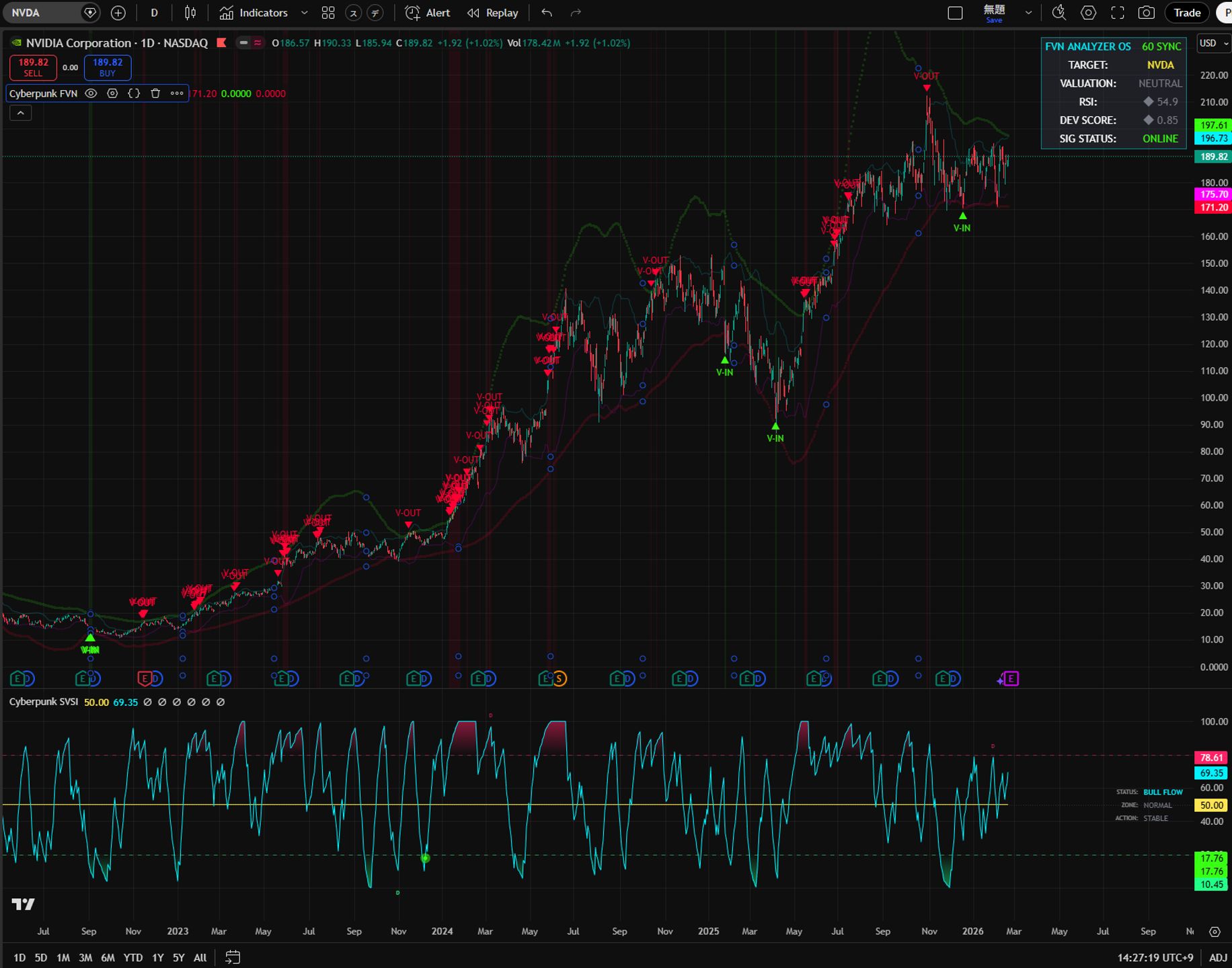Select the 5D time range
1232x968 pixels.
tap(41, 957)
